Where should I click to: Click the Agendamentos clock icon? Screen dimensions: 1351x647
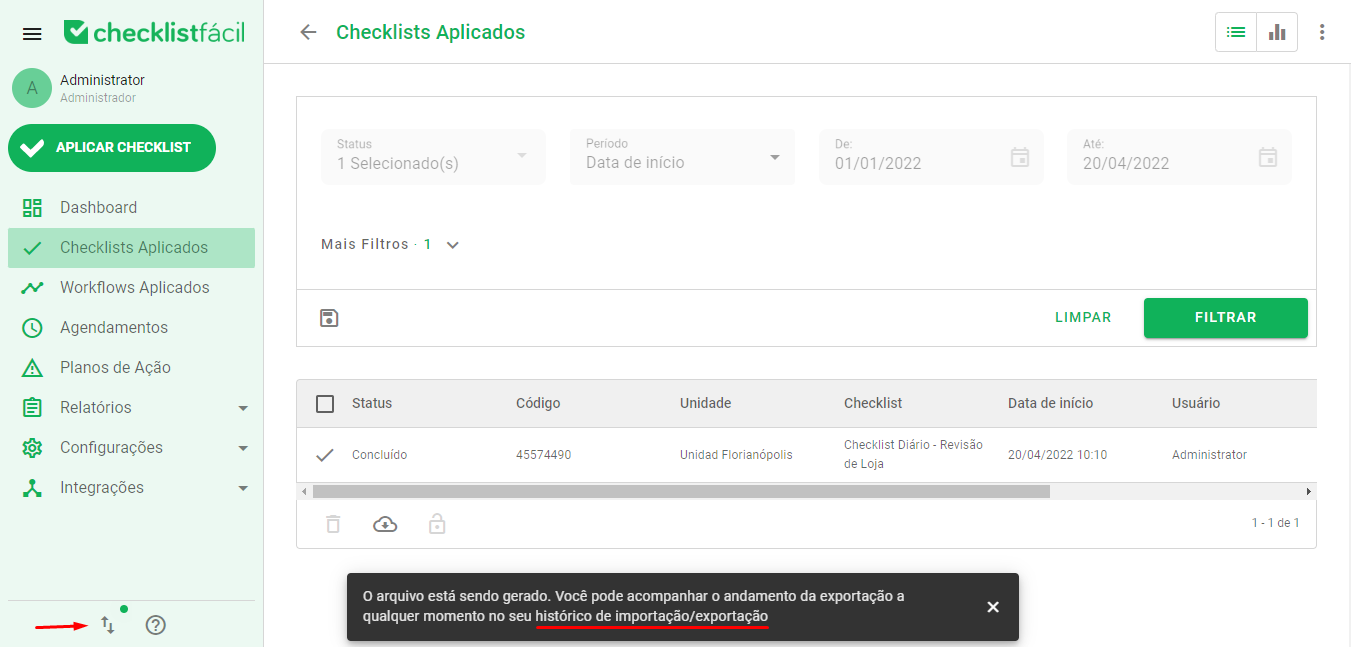(32, 328)
